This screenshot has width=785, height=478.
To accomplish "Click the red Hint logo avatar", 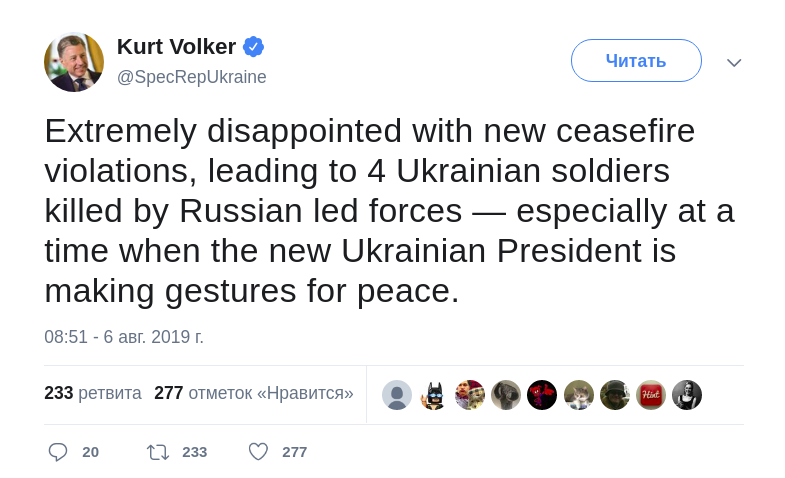I will (651, 395).
